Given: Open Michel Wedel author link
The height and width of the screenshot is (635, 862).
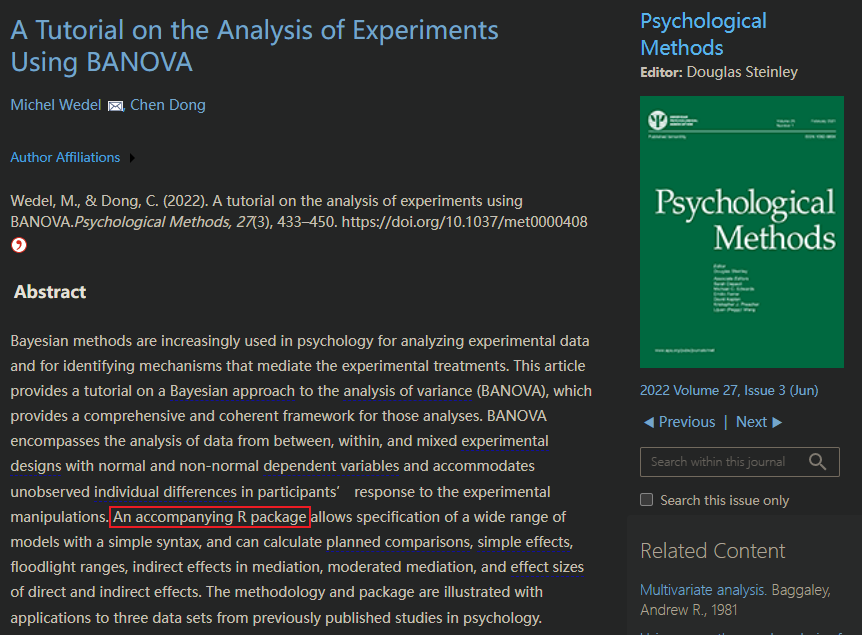Looking at the screenshot, I should pyautogui.click(x=56, y=105).
